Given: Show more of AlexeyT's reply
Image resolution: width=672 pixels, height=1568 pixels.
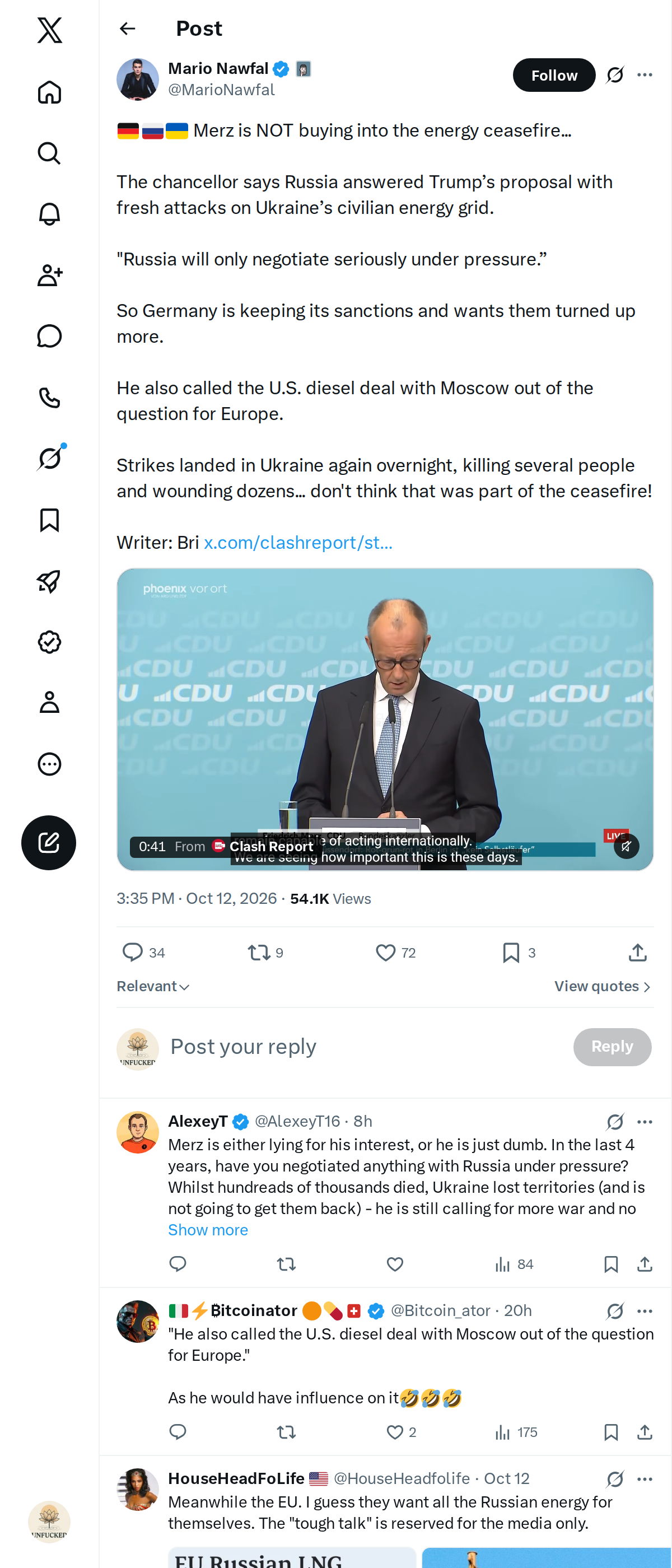Looking at the screenshot, I should 208,1230.
